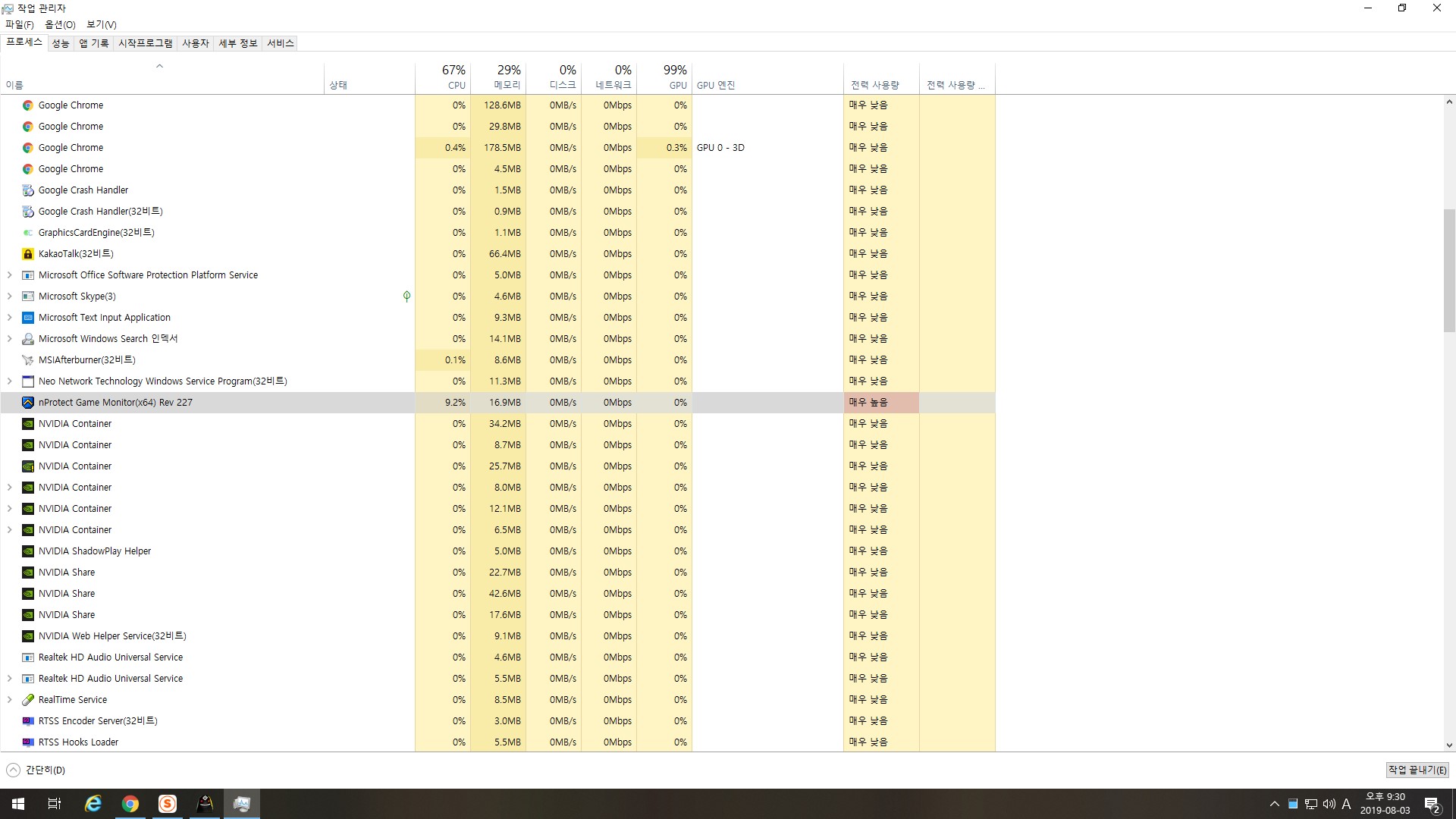This screenshot has width=1456, height=819.
Task: Click the MSIAfterburner(32비트) process icon
Action: click(x=28, y=360)
